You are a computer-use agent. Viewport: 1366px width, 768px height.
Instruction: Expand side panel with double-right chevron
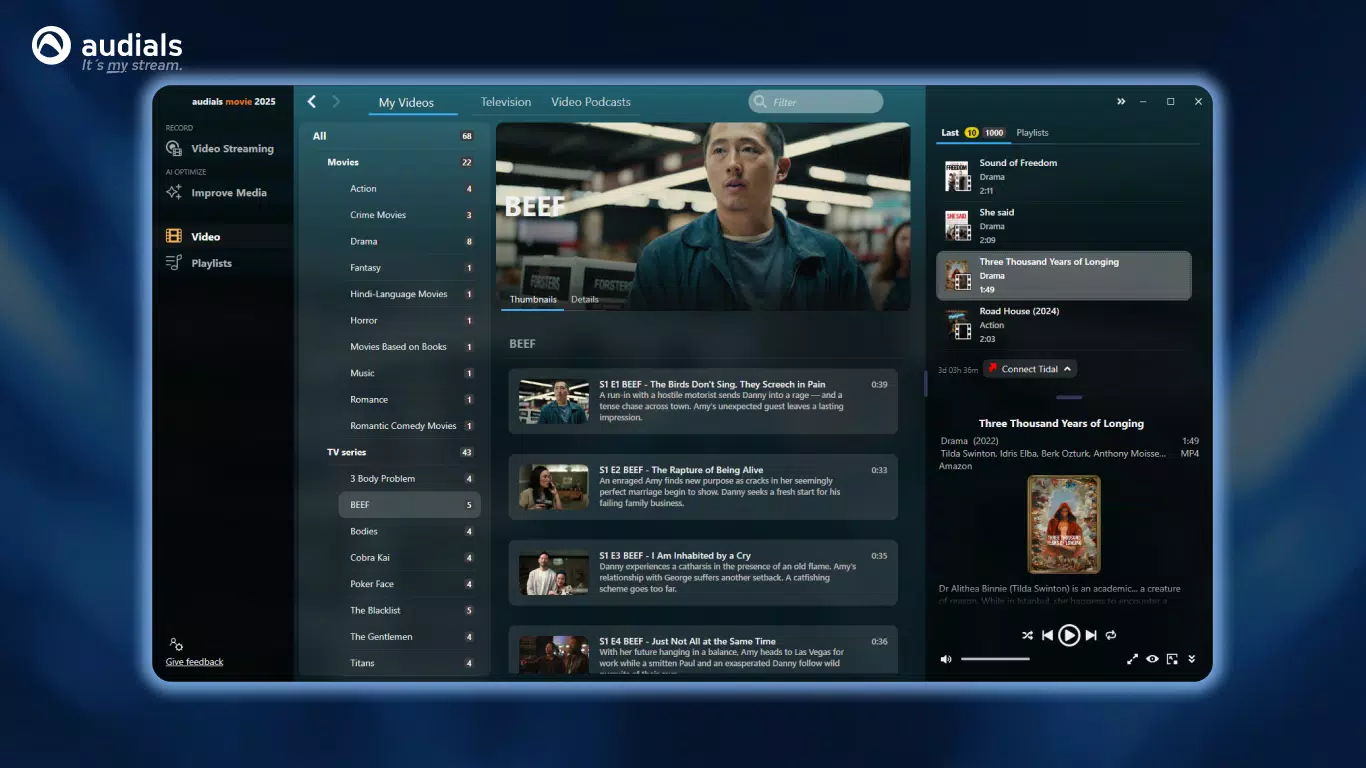tap(1121, 101)
